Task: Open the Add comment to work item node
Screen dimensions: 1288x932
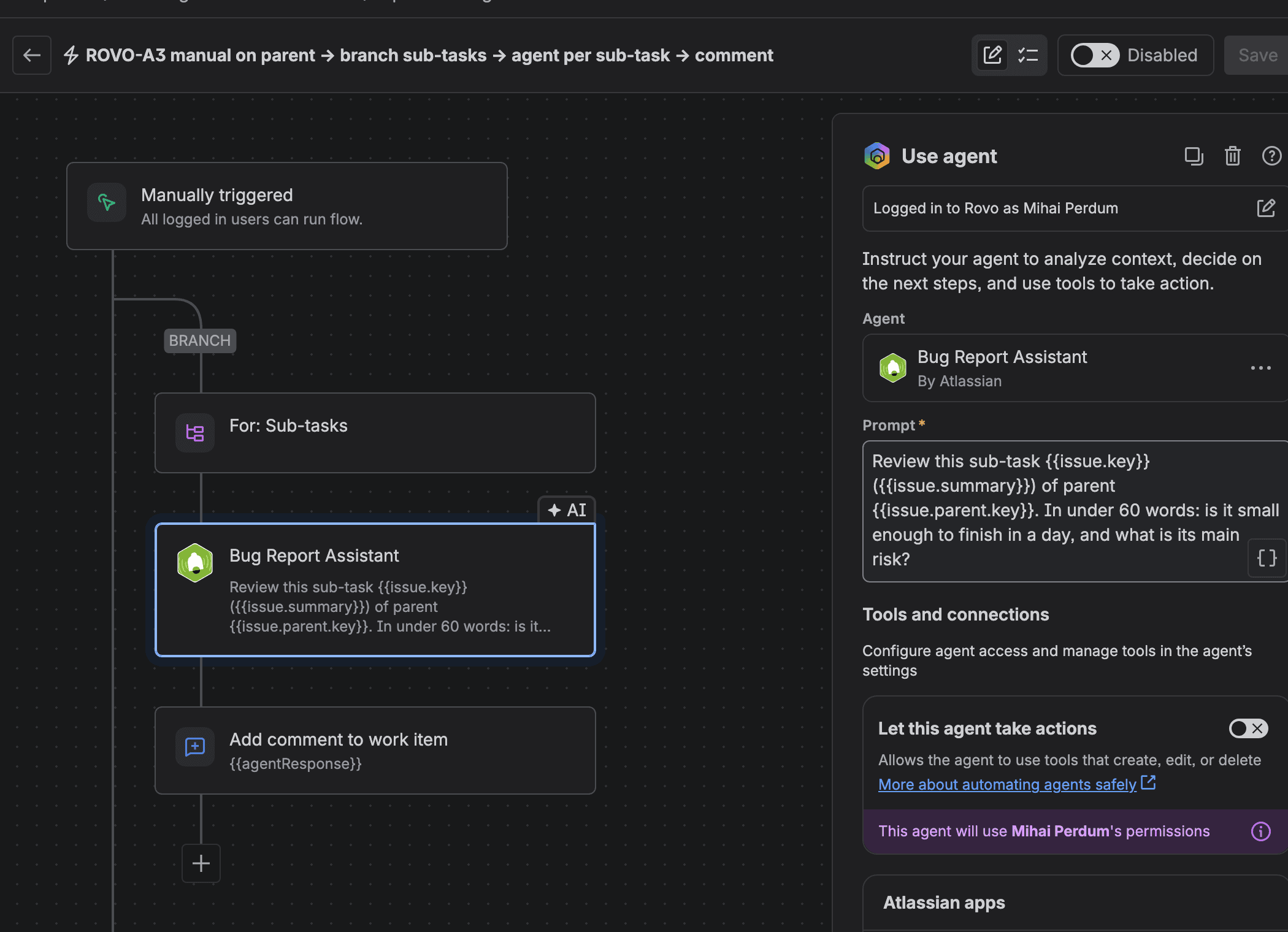Action: [x=375, y=751]
